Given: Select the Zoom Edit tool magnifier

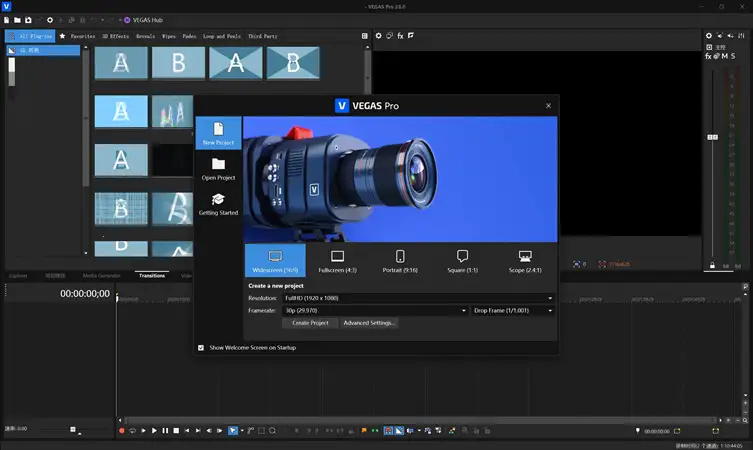Looking at the screenshot, I should point(272,431).
